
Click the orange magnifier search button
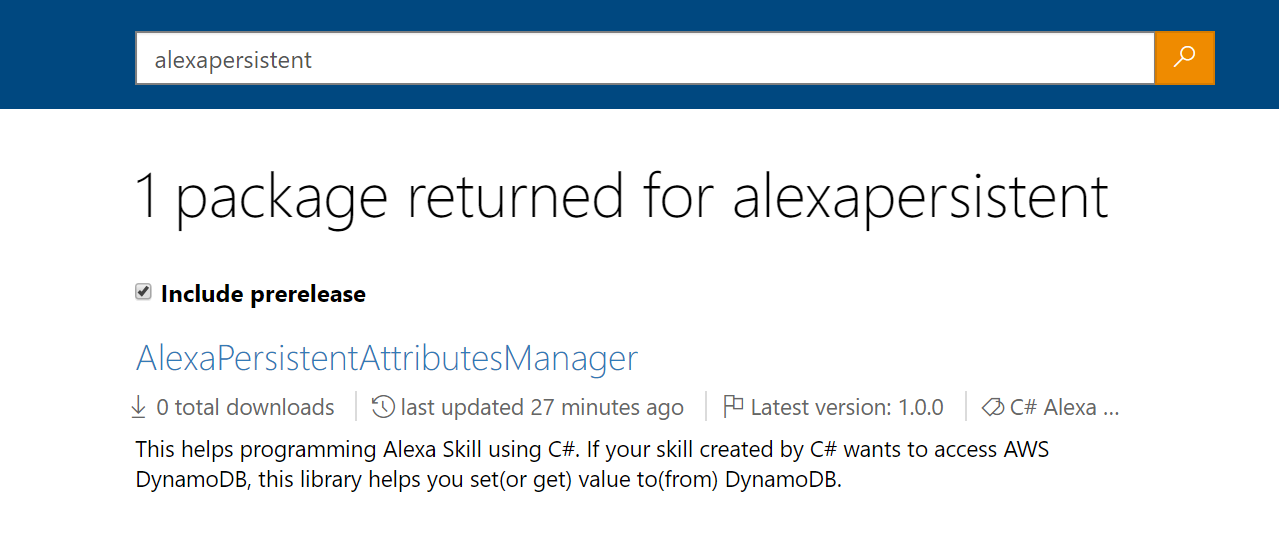tap(1184, 58)
